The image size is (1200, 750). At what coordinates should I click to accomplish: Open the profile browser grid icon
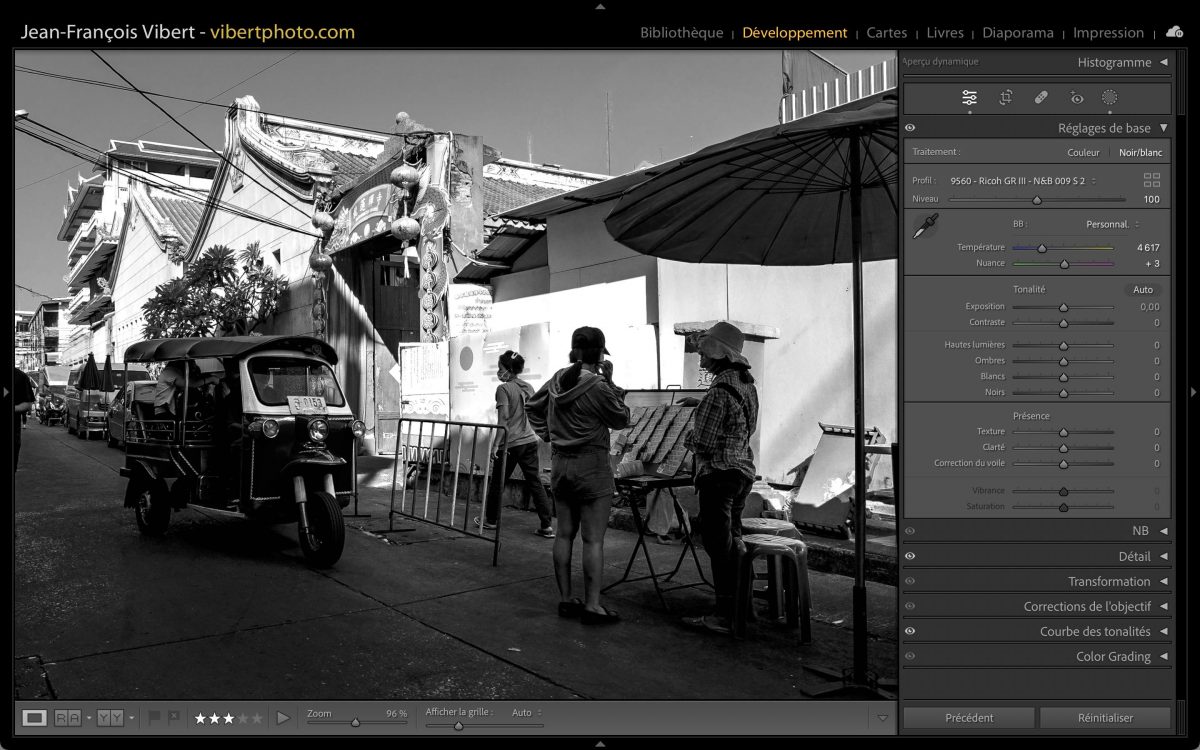1151,180
